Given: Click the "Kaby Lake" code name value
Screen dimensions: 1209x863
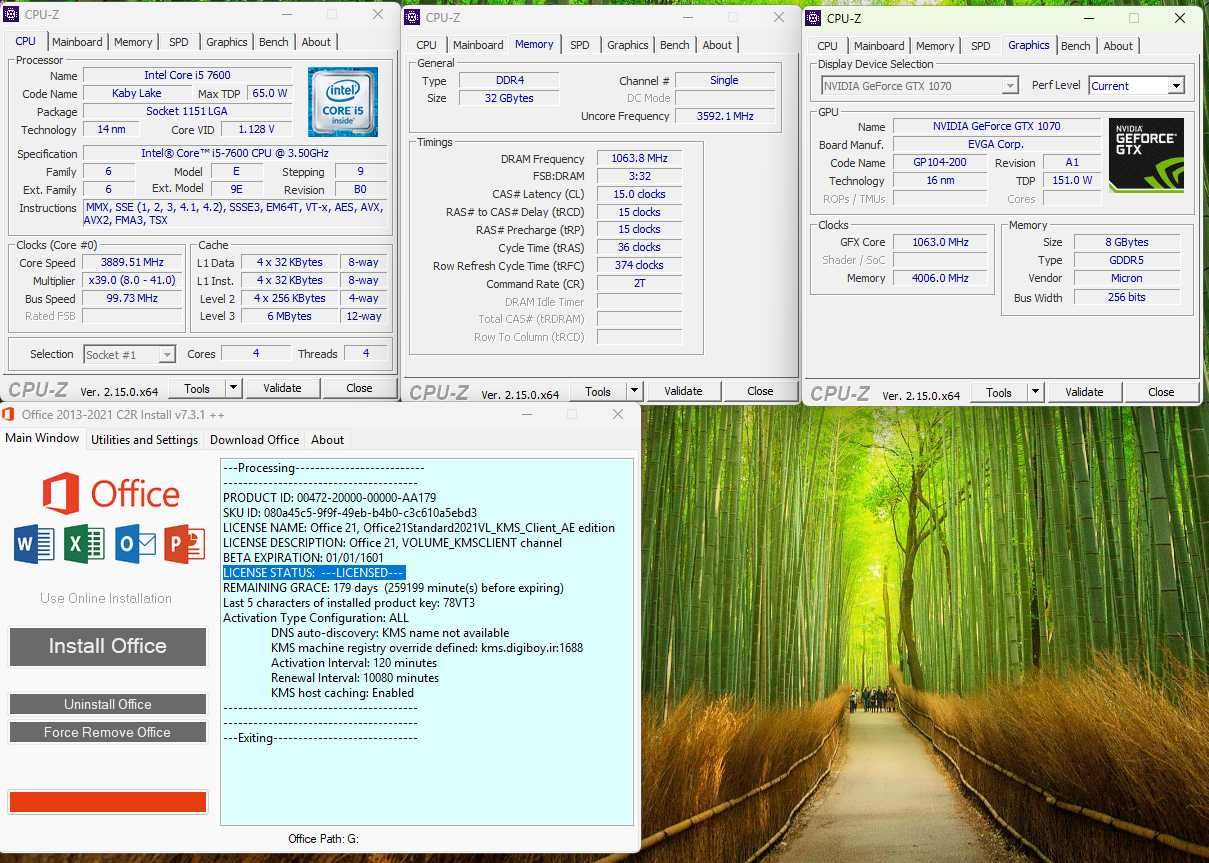Looking at the screenshot, I should click(x=137, y=94).
